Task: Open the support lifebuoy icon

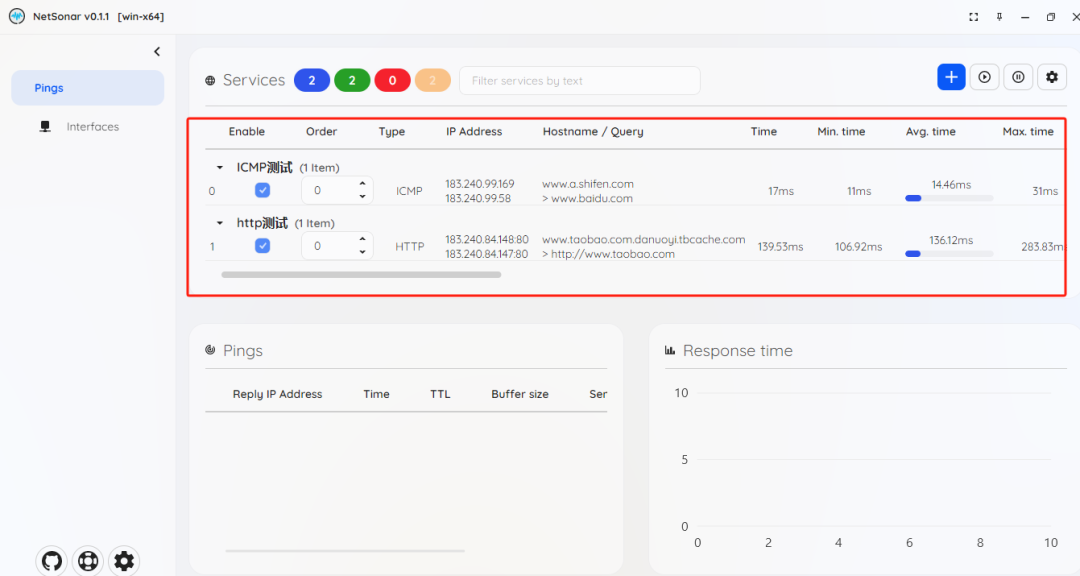Action: tap(88, 561)
